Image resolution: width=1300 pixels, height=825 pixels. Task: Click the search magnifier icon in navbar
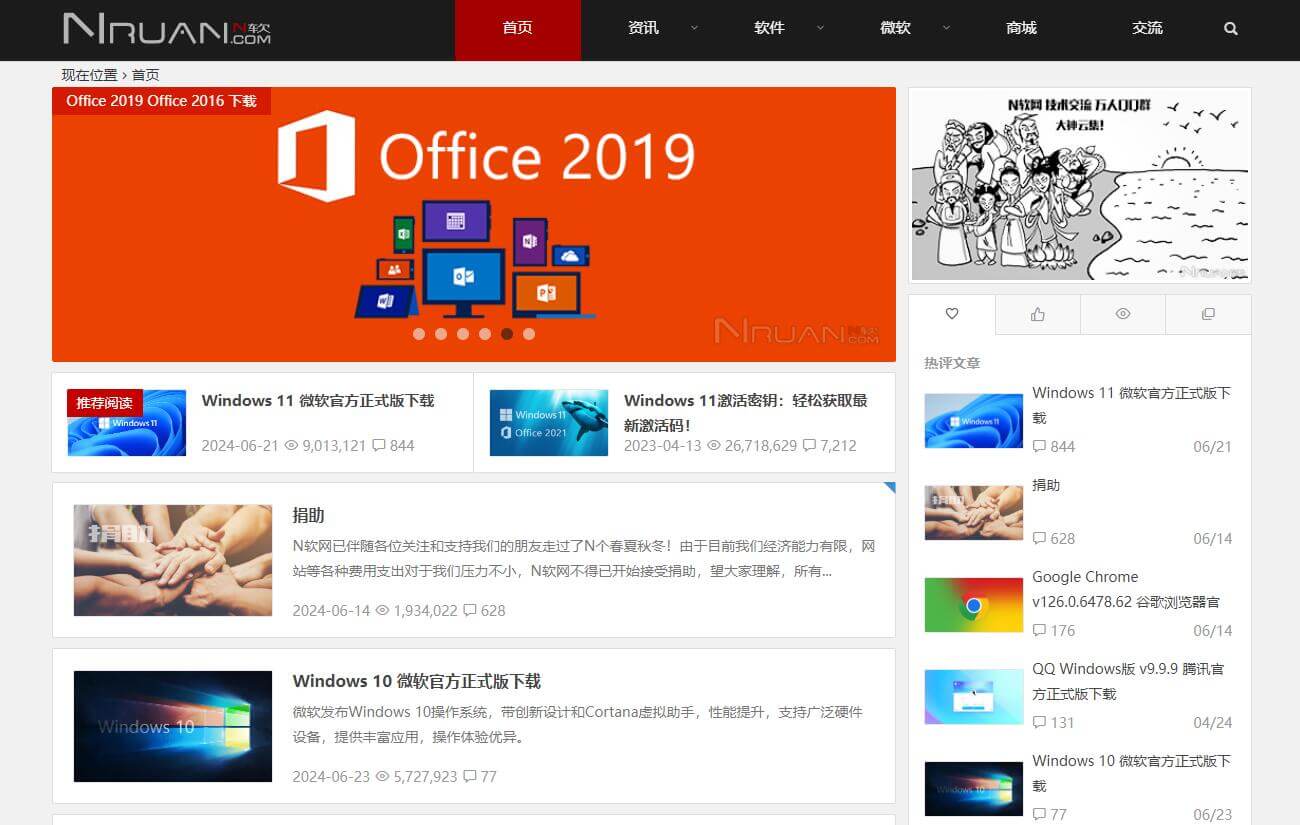[x=1231, y=29]
